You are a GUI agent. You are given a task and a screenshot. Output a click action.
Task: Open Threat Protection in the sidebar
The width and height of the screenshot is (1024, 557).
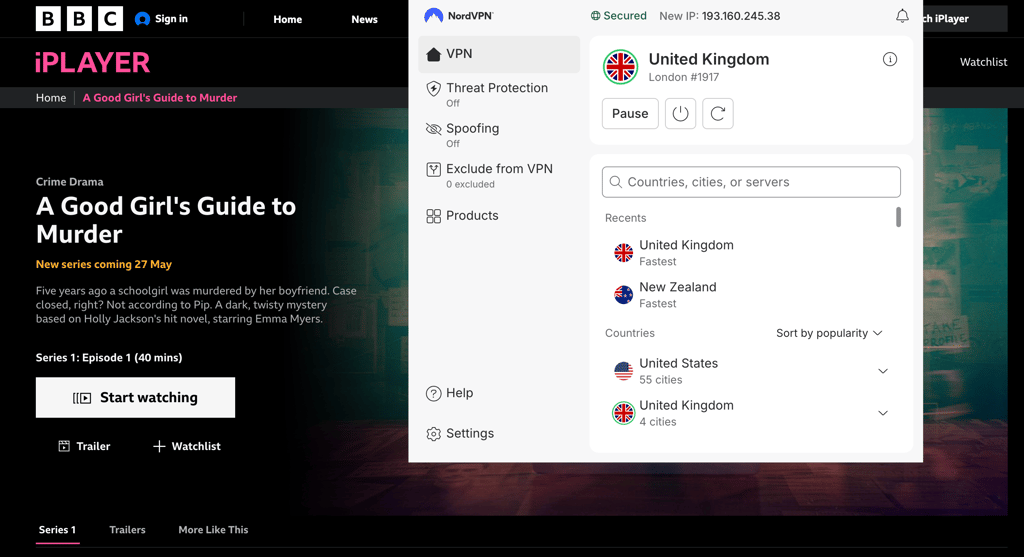click(x=499, y=95)
